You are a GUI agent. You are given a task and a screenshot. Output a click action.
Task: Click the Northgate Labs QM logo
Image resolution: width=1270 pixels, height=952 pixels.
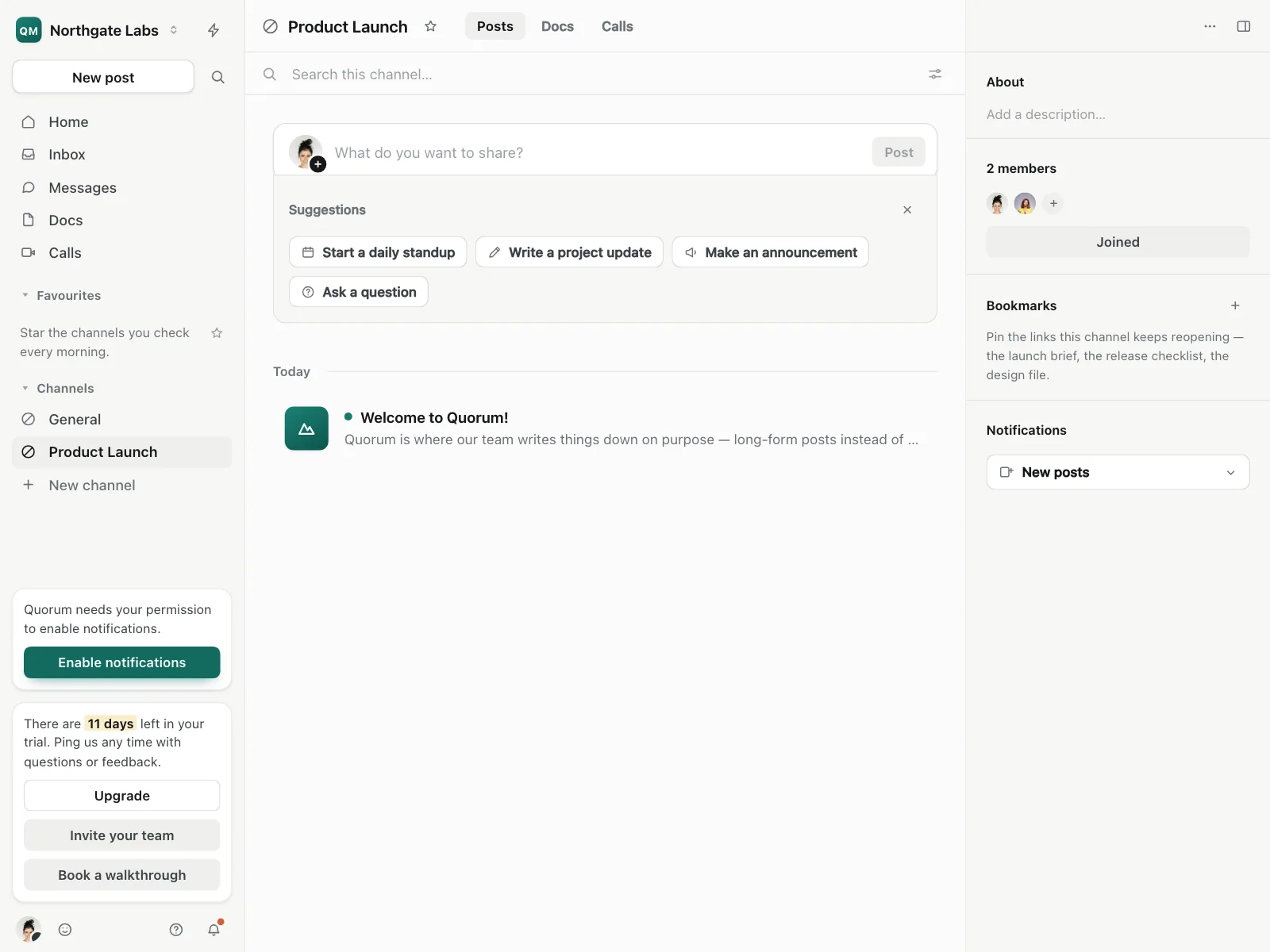tap(29, 30)
